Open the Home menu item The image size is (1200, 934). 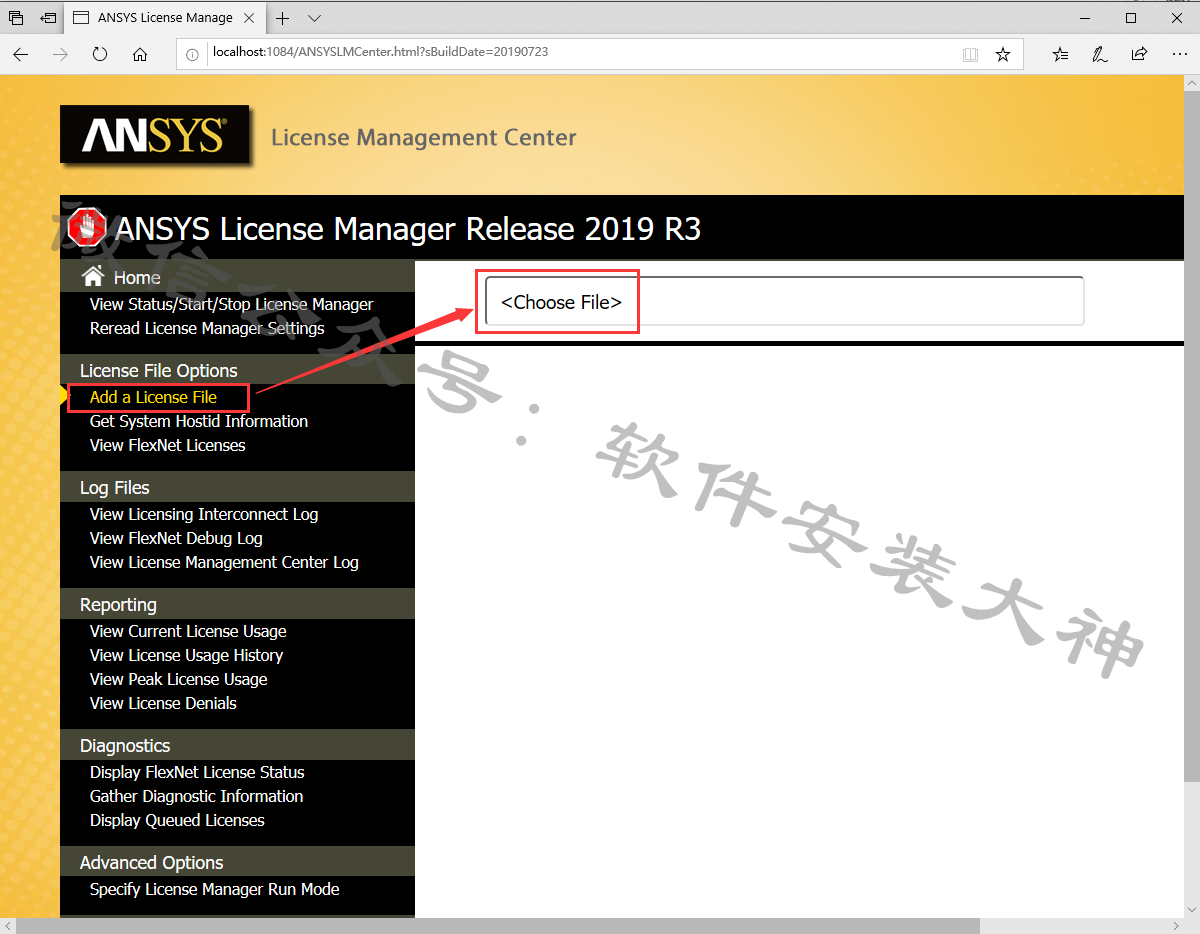pos(137,278)
